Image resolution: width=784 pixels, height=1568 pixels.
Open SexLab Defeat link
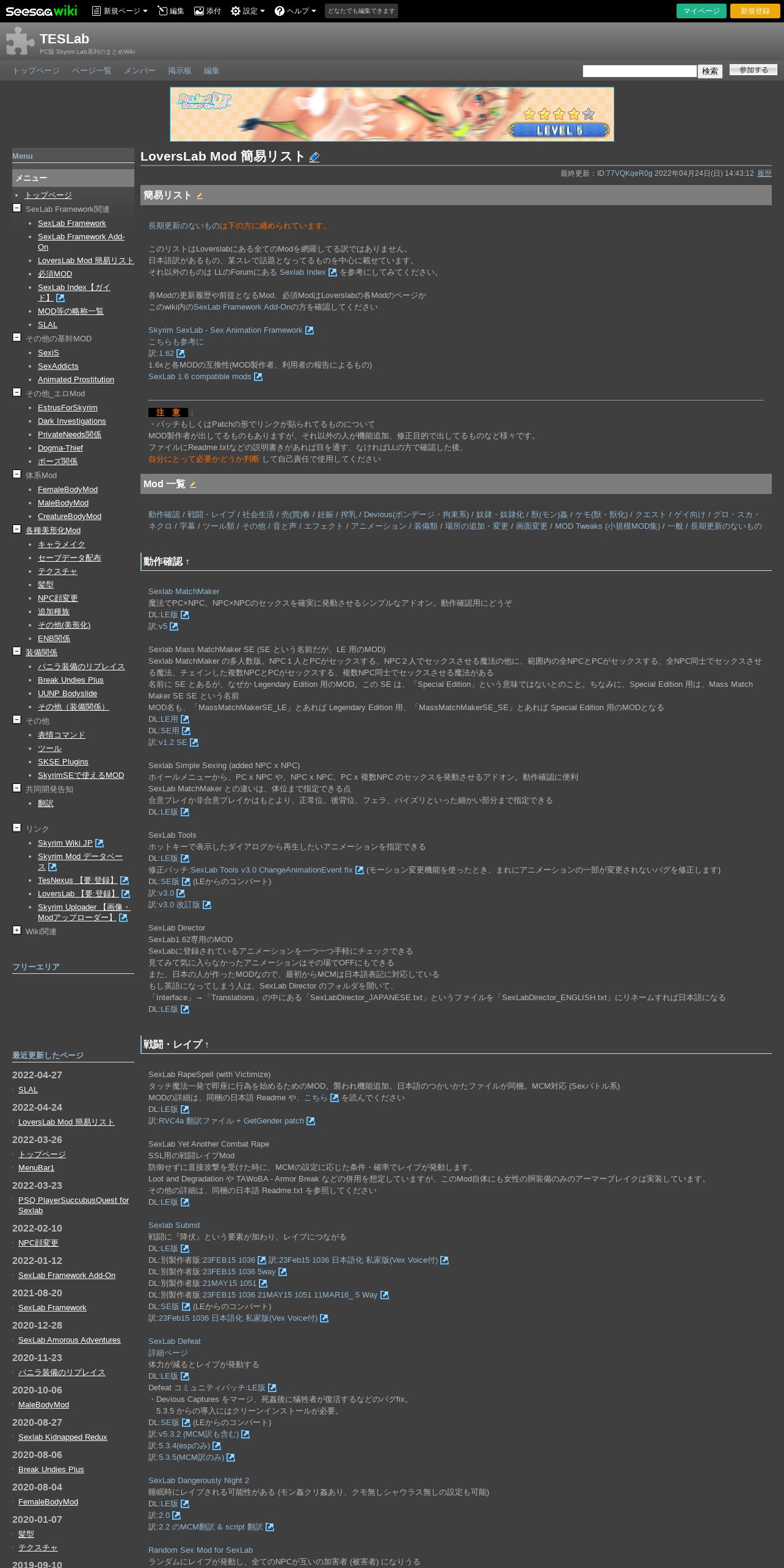click(x=175, y=1341)
